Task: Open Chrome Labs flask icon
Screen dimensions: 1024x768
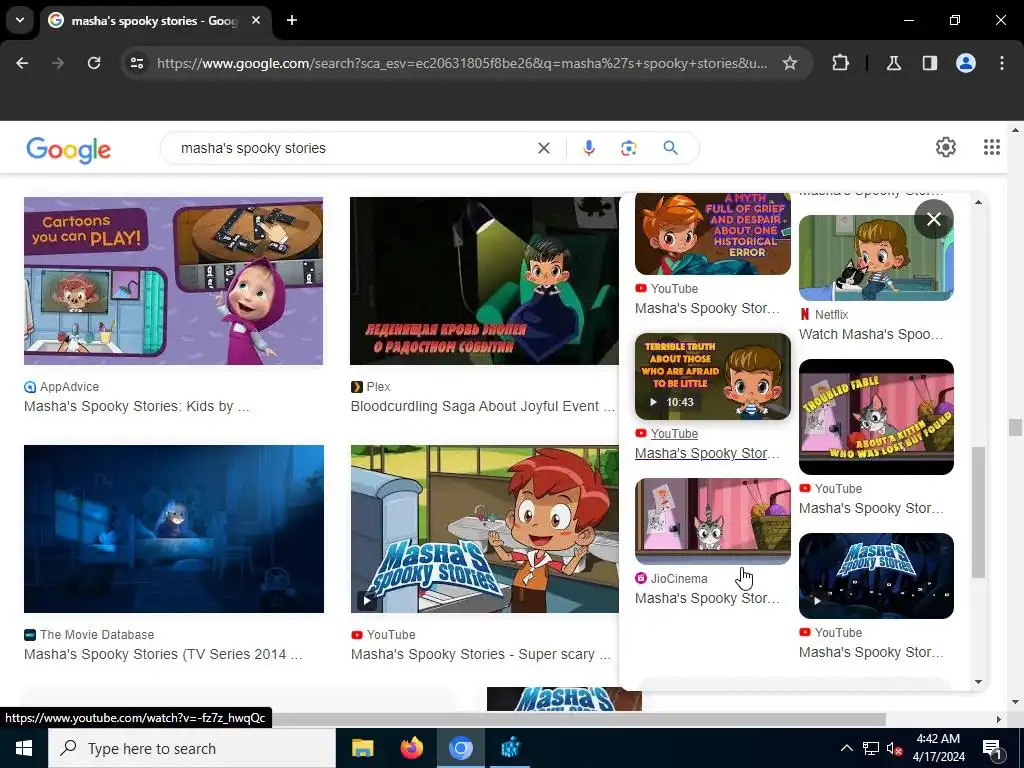Action: (x=893, y=63)
